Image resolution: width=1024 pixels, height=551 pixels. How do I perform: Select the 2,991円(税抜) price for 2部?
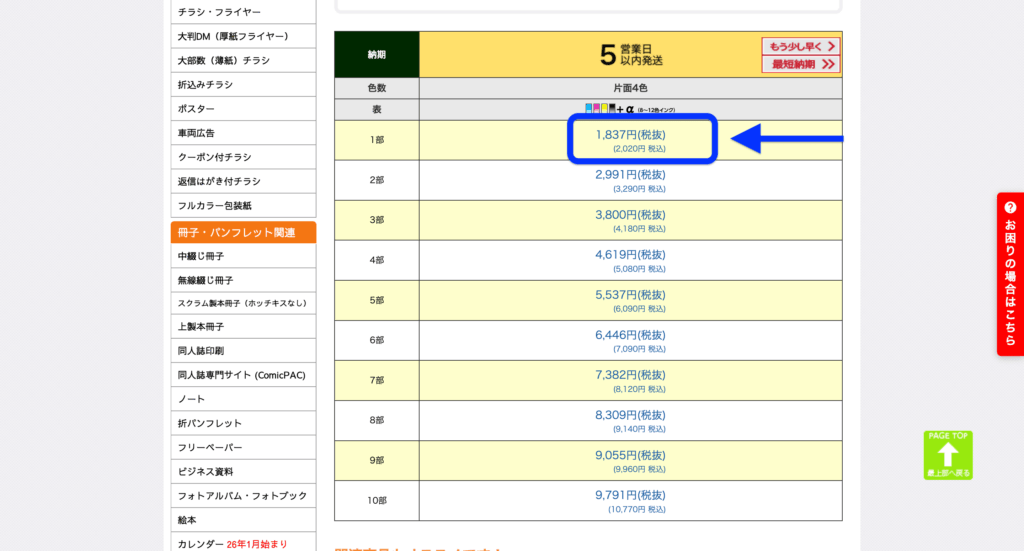click(x=630, y=175)
